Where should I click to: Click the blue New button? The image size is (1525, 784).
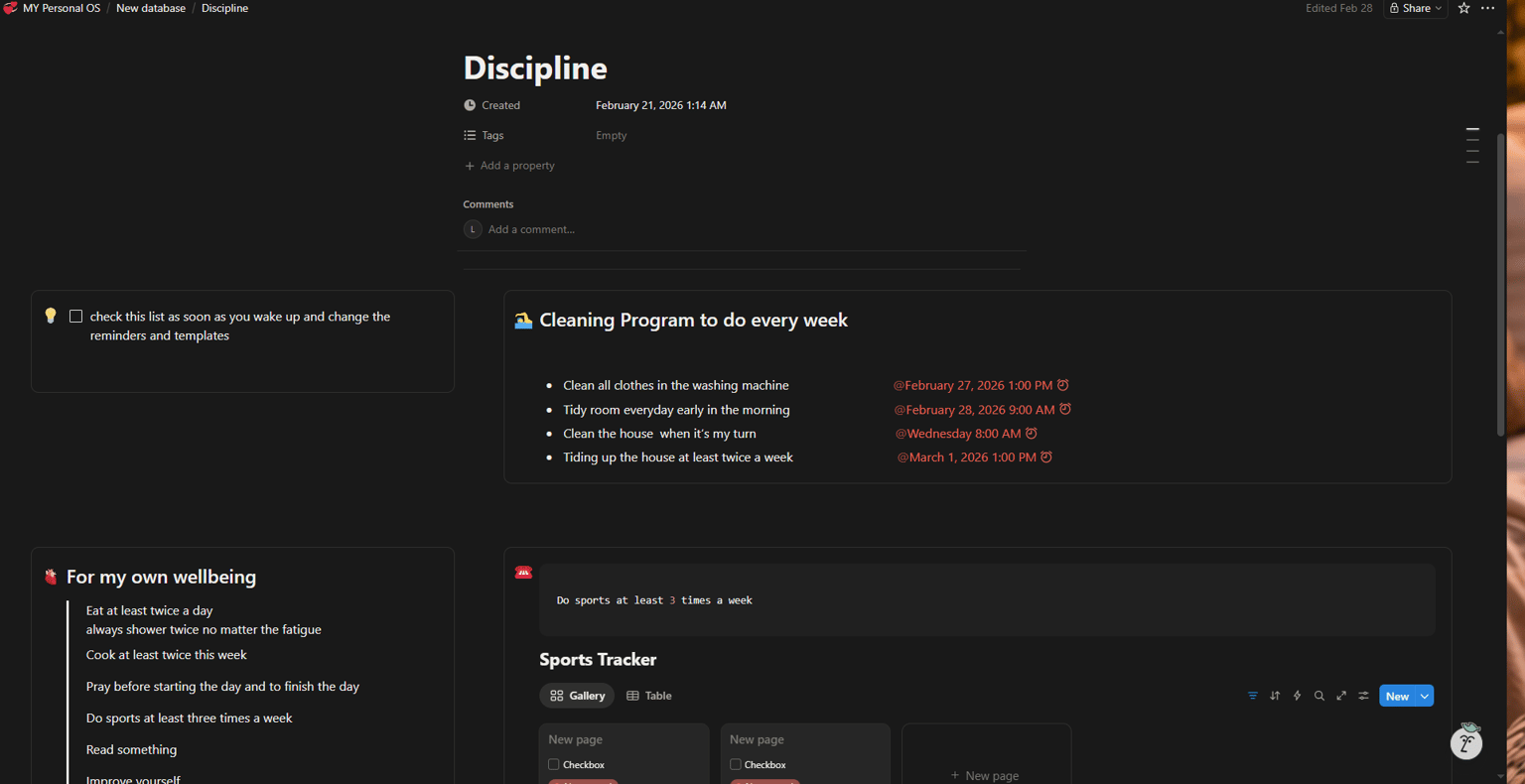pyautogui.click(x=1397, y=696)
